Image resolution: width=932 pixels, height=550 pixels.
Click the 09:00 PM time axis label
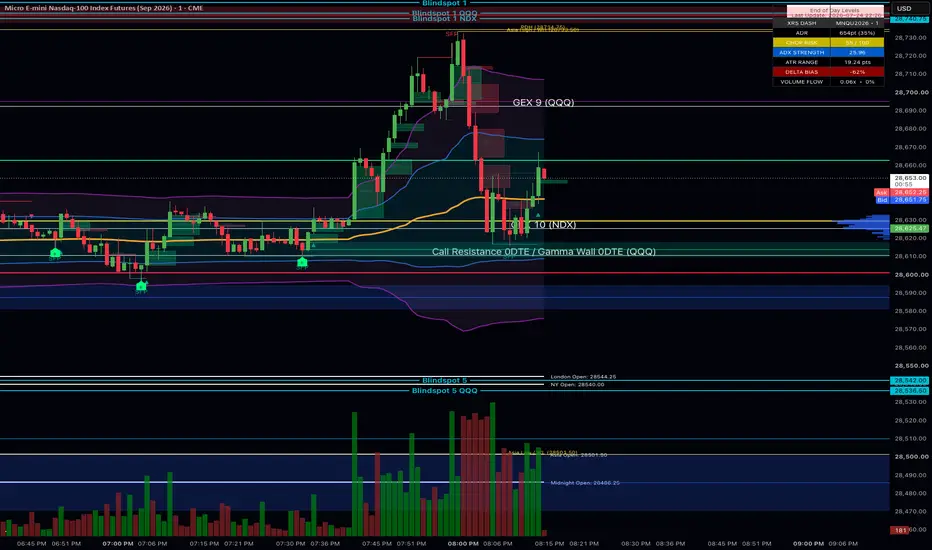pyautogui.click(x=808, y=543)
